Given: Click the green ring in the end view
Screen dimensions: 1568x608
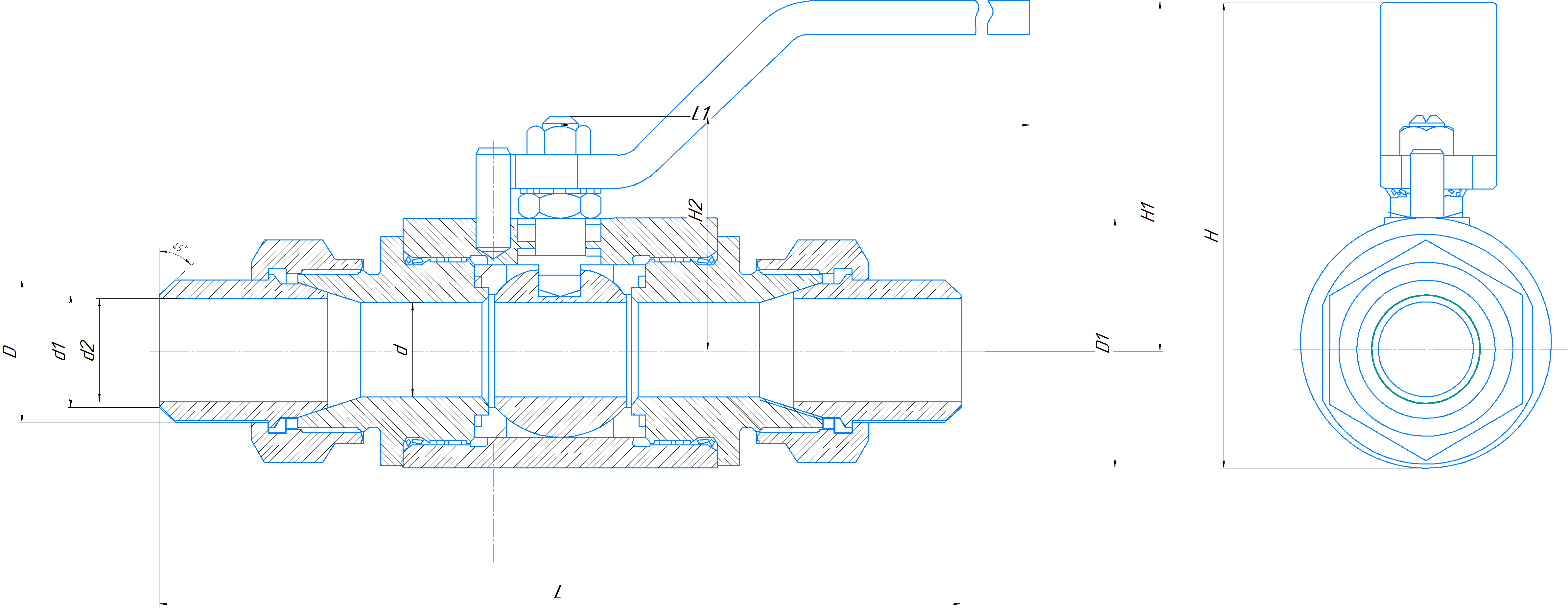Looking at the screenshot, I should click(1426, 349).
